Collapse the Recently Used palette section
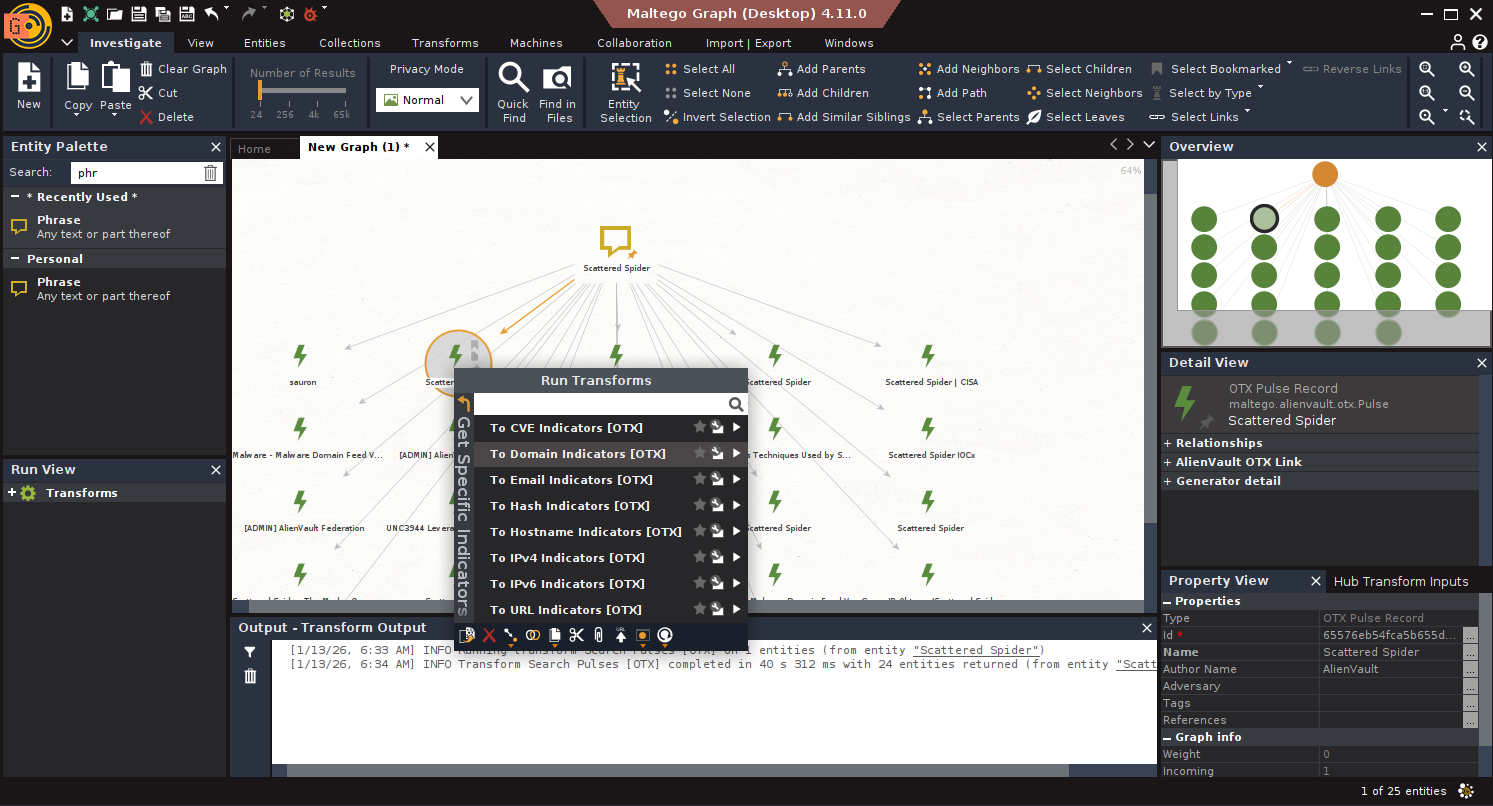 16,197
